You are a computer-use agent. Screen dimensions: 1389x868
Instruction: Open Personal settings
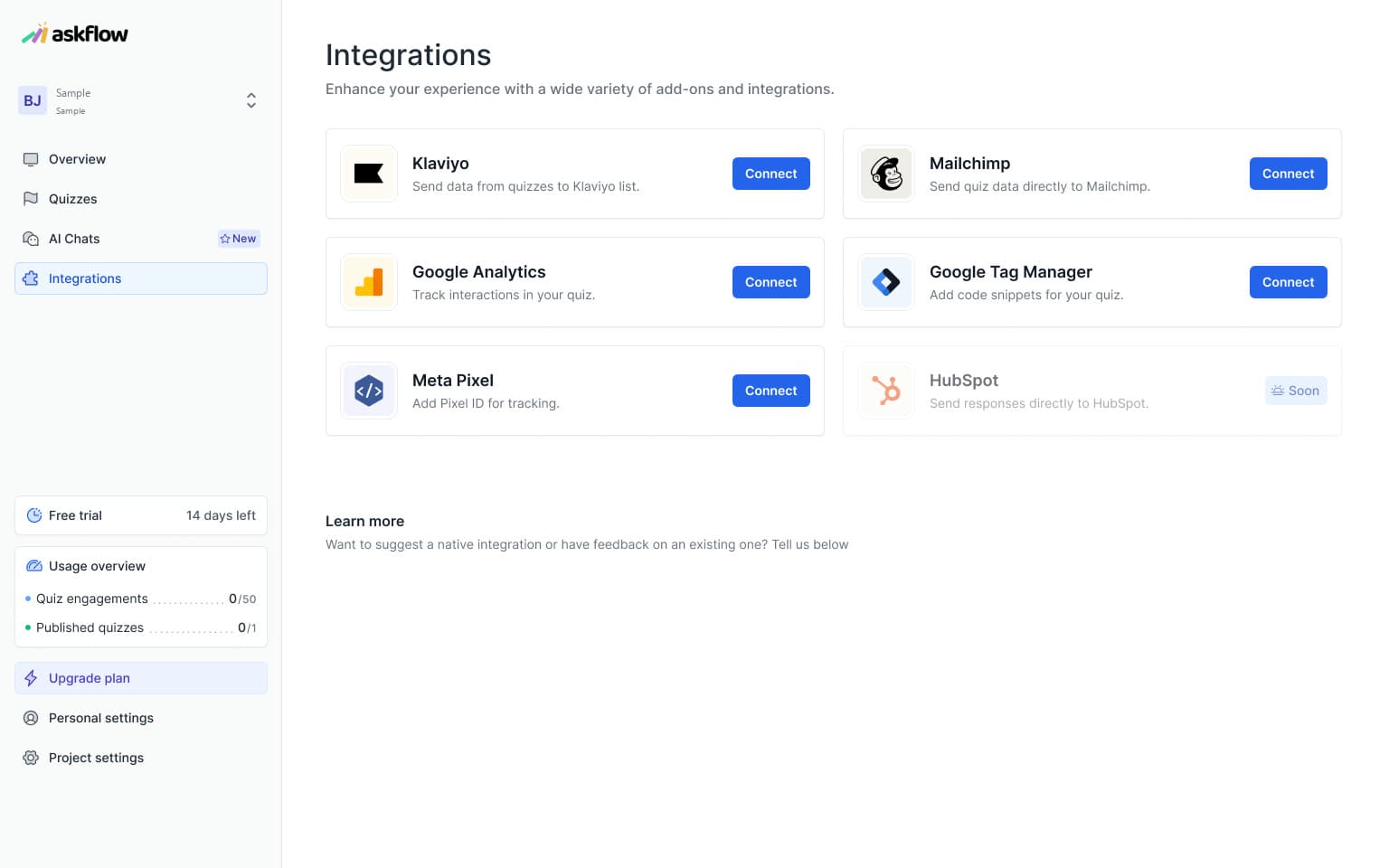tap(141, 718)
